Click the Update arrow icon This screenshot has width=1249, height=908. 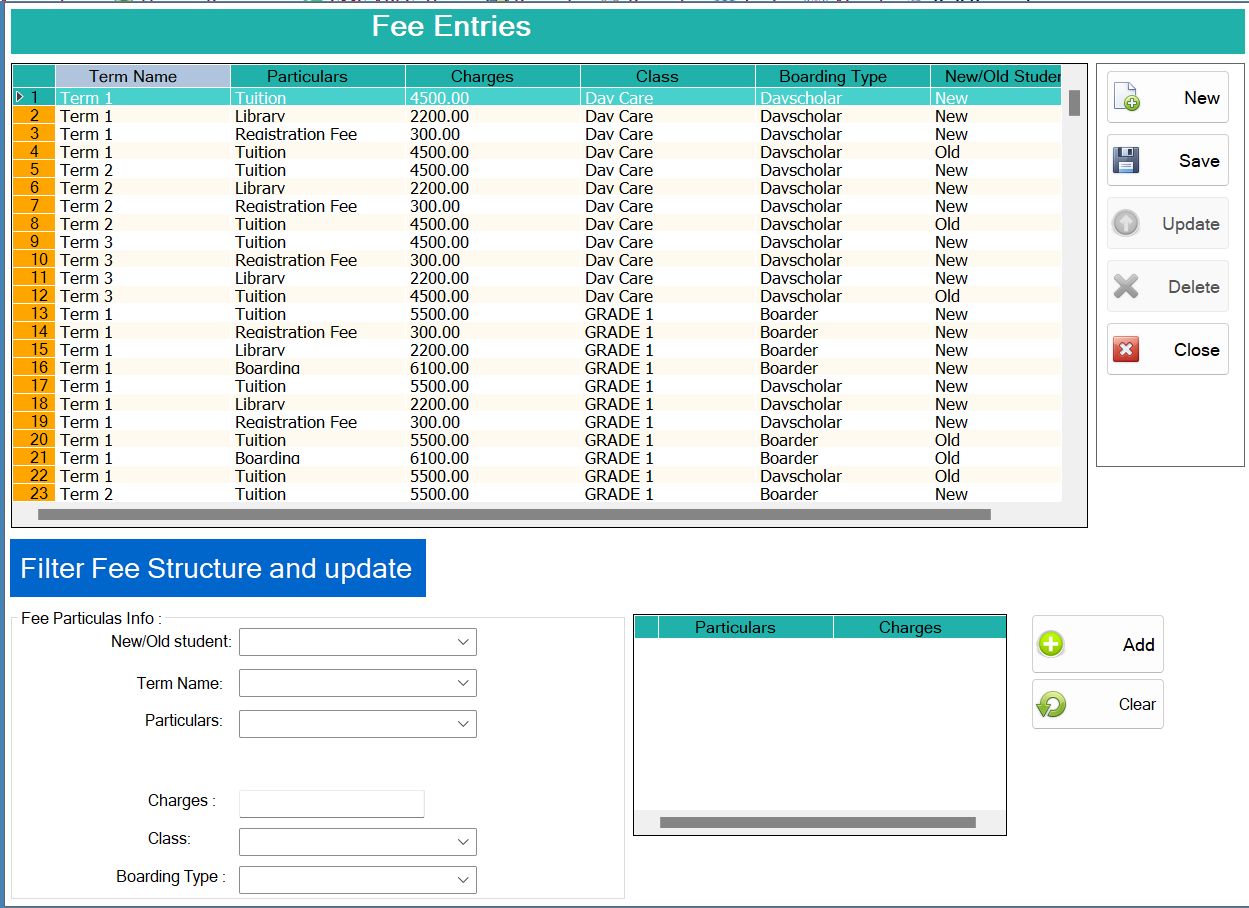[x=1127, y=223]
